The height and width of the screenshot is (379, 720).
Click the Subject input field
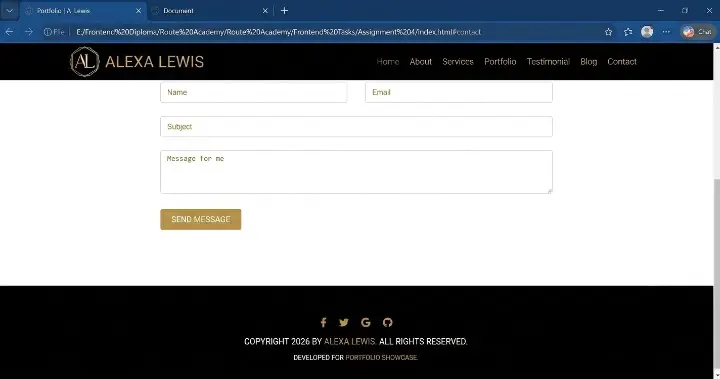tap(356, 126)
